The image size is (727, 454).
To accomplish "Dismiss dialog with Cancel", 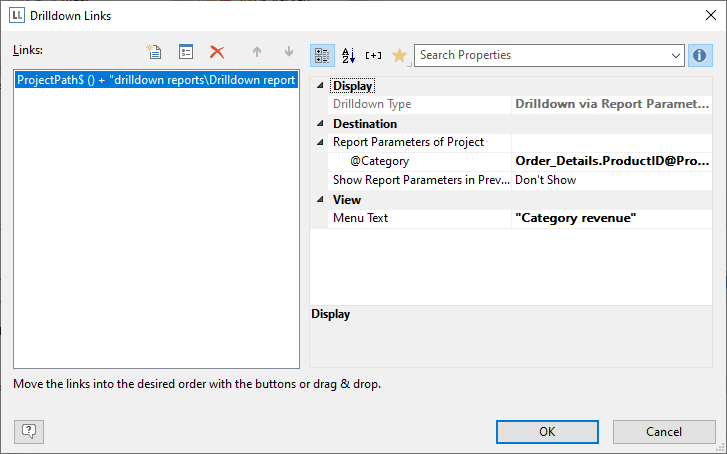I will [664, 432].
